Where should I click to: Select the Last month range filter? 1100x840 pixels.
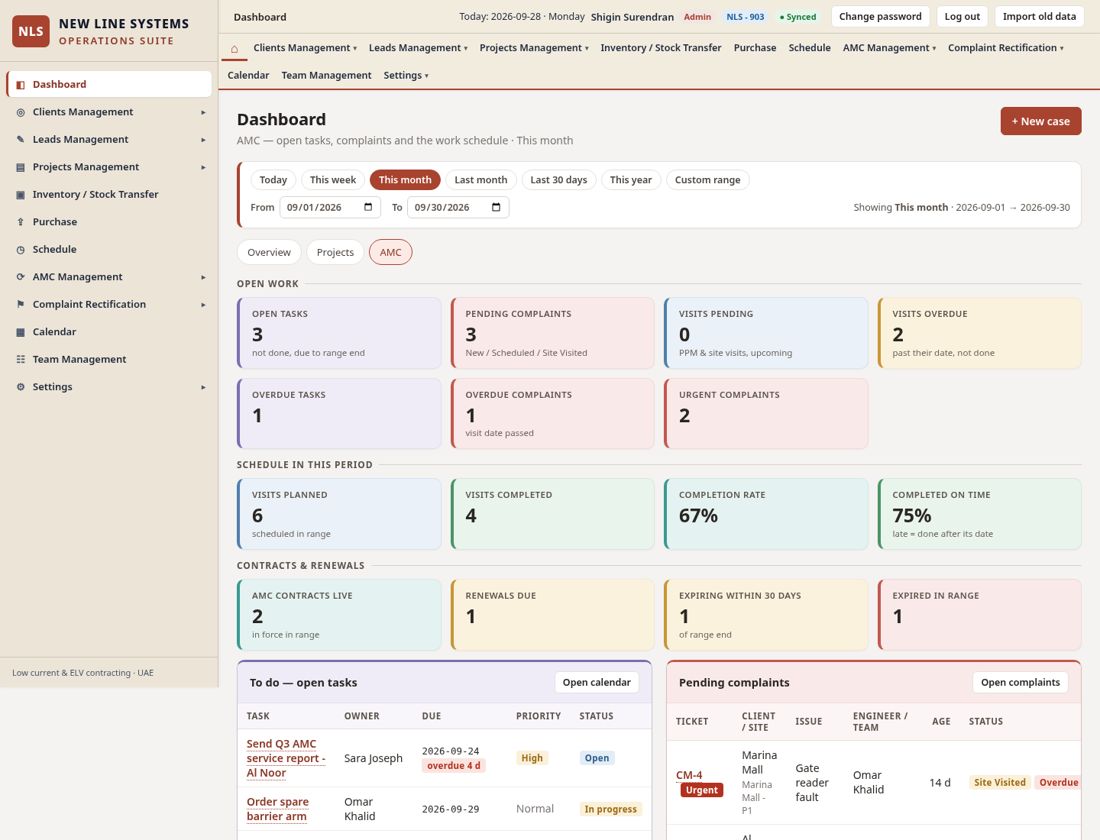[481, 180]
